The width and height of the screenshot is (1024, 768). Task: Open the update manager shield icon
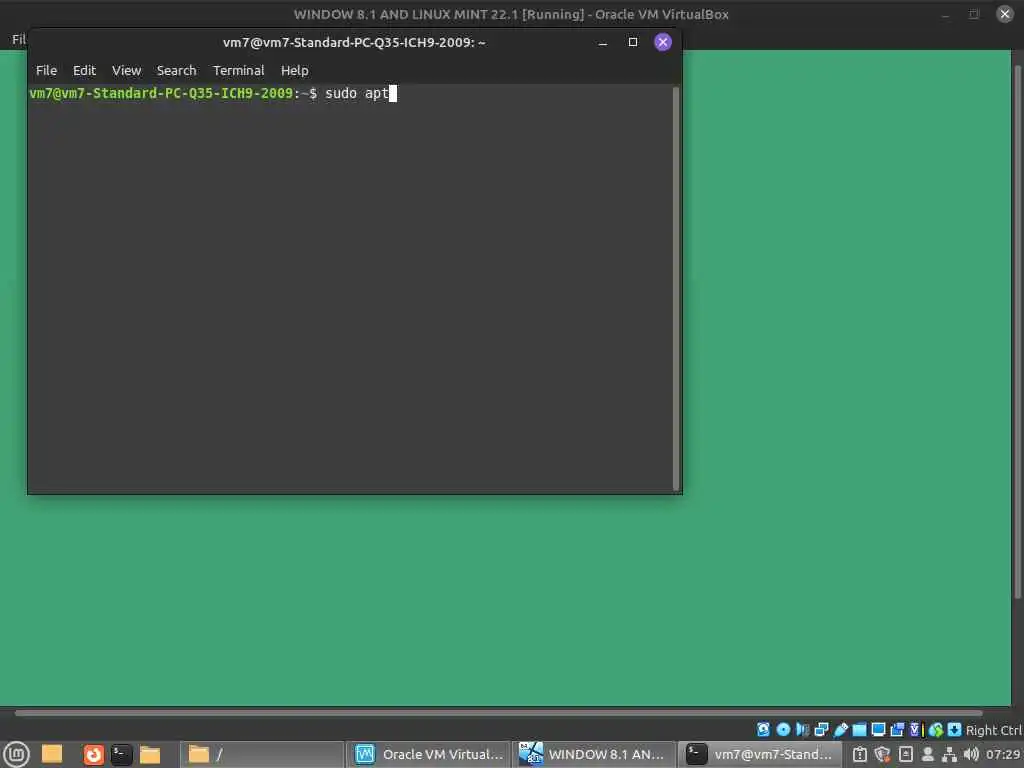tap(882, 755)
